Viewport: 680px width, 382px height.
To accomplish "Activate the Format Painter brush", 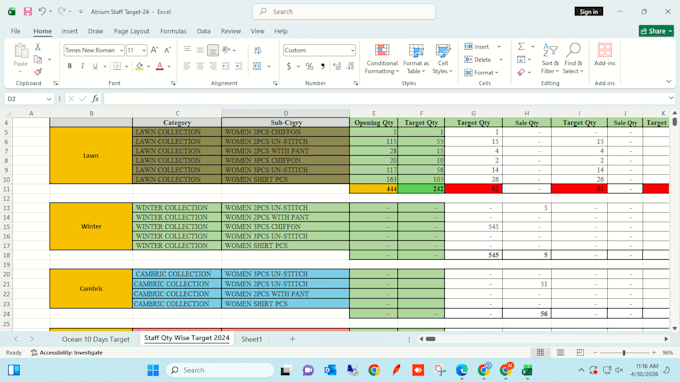I will click(38, 72).
